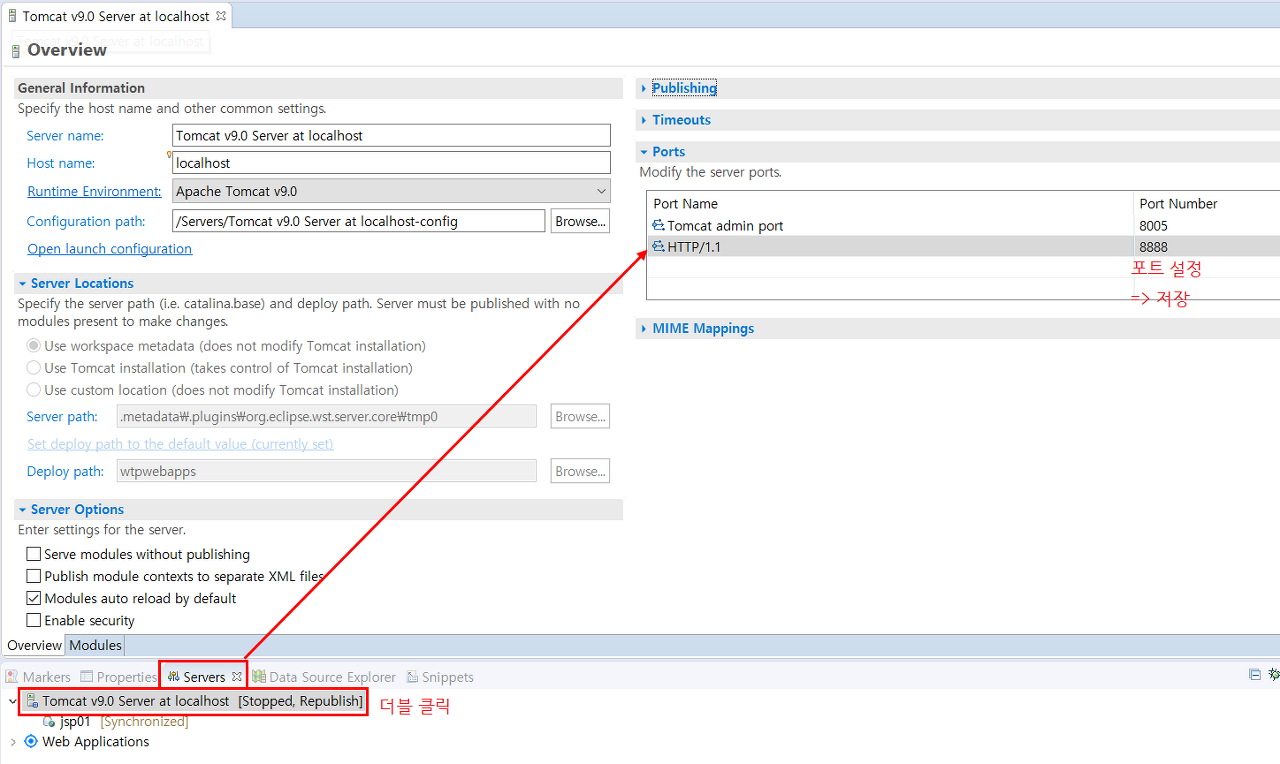Screen dimensions: 1280x764
Task: Select the Servers view tab
Action: 204,677
